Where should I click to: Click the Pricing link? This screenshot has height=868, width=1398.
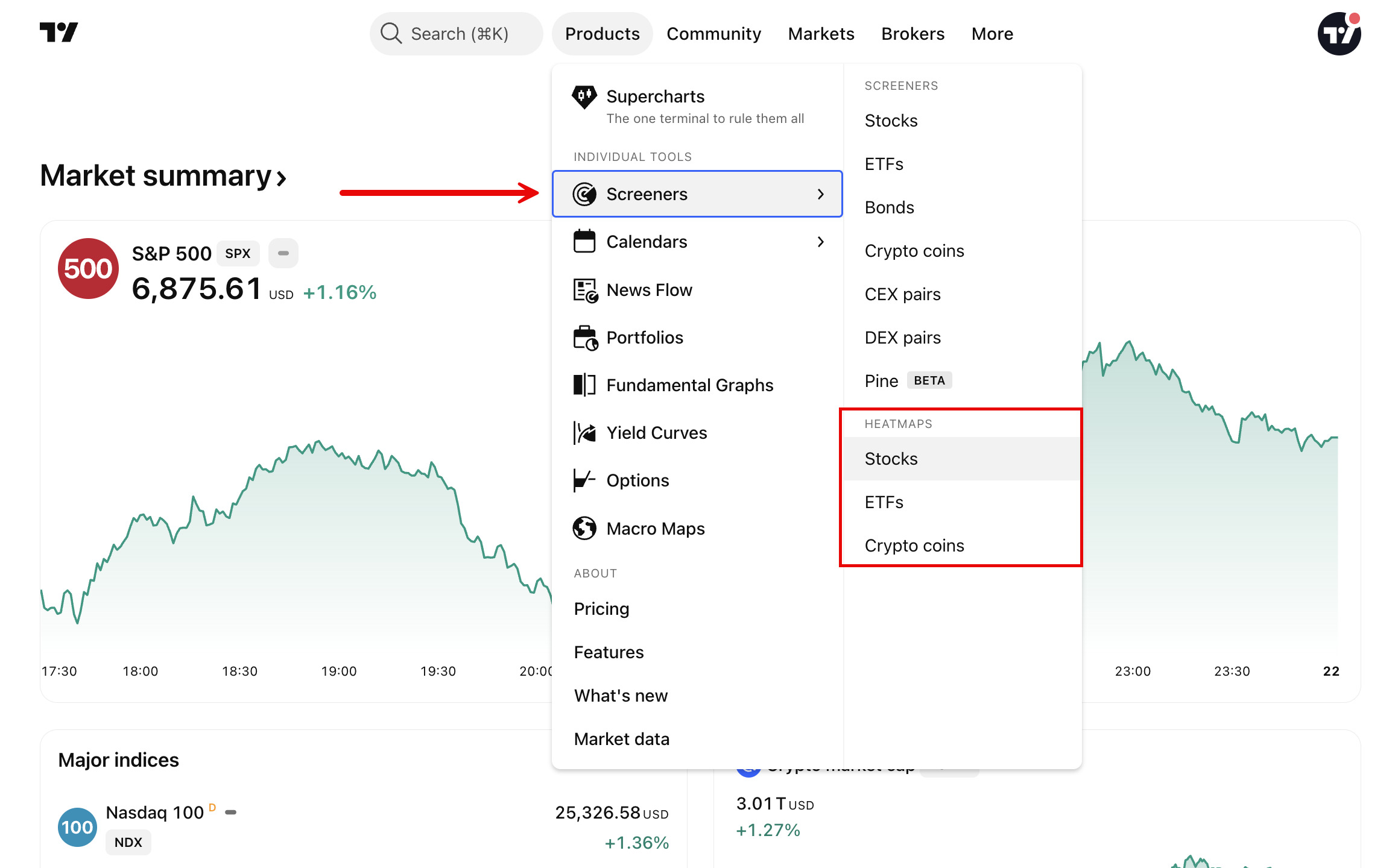pyautogui.click(x=601, y=609)
